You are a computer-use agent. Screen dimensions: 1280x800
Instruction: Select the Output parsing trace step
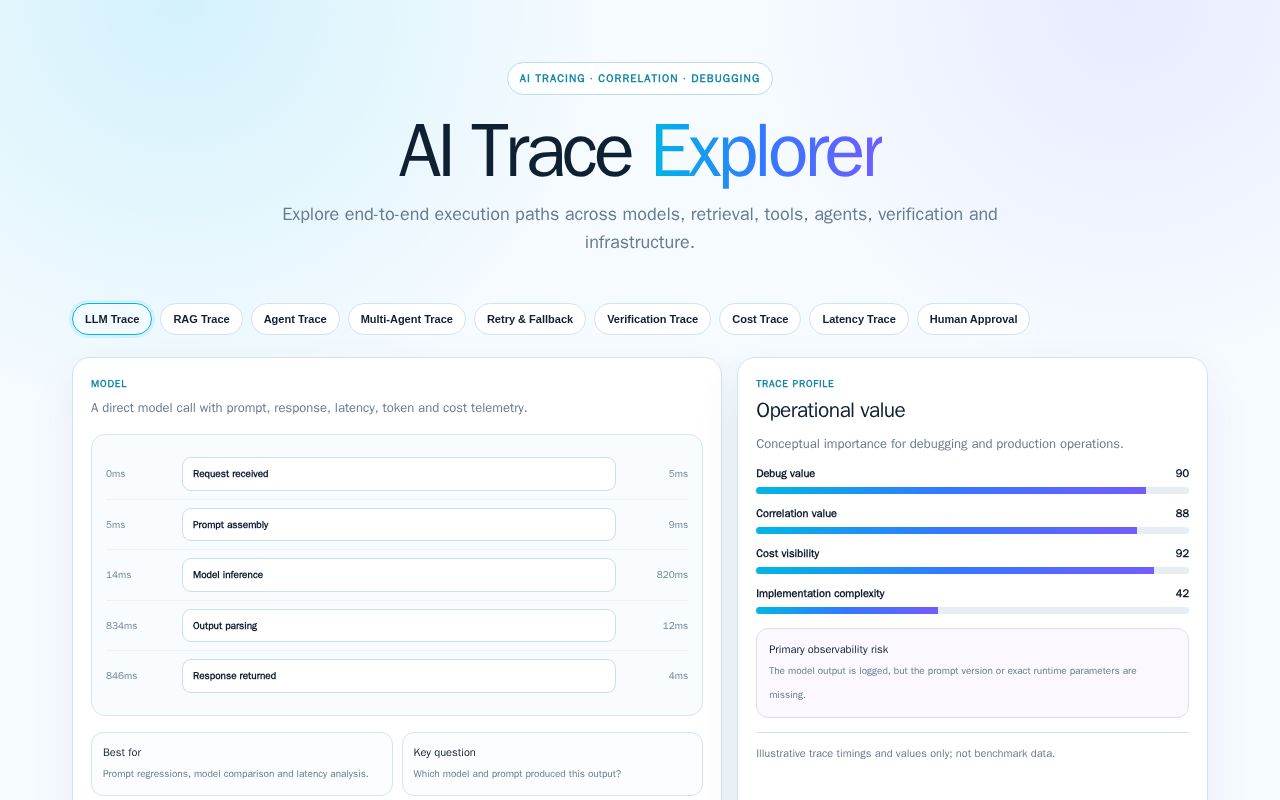coord(398,626)
